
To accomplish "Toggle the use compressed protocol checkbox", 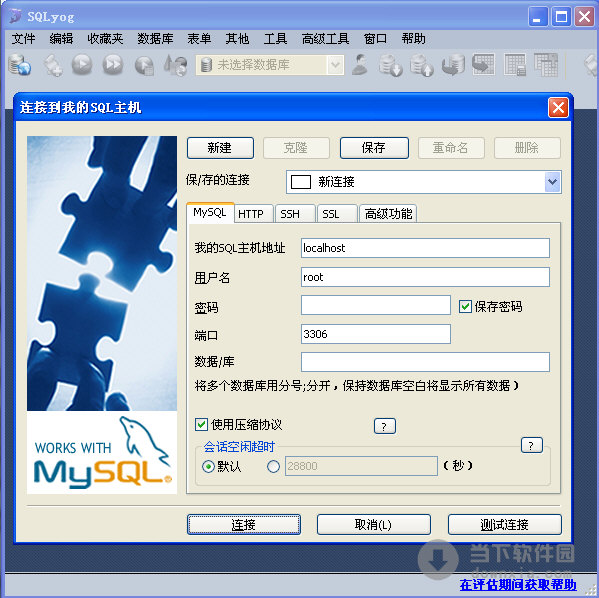I will pyautogui.click(x=201, y=425).
